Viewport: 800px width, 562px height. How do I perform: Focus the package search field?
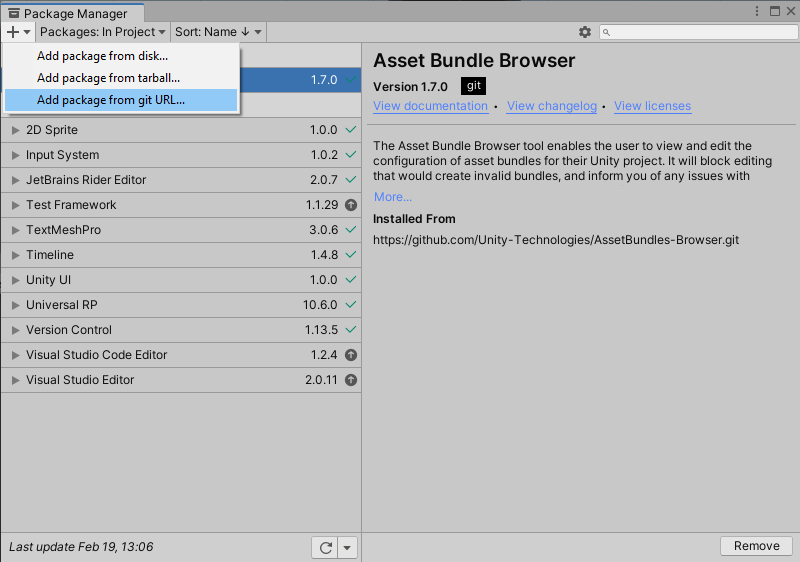tap(698, 32)
